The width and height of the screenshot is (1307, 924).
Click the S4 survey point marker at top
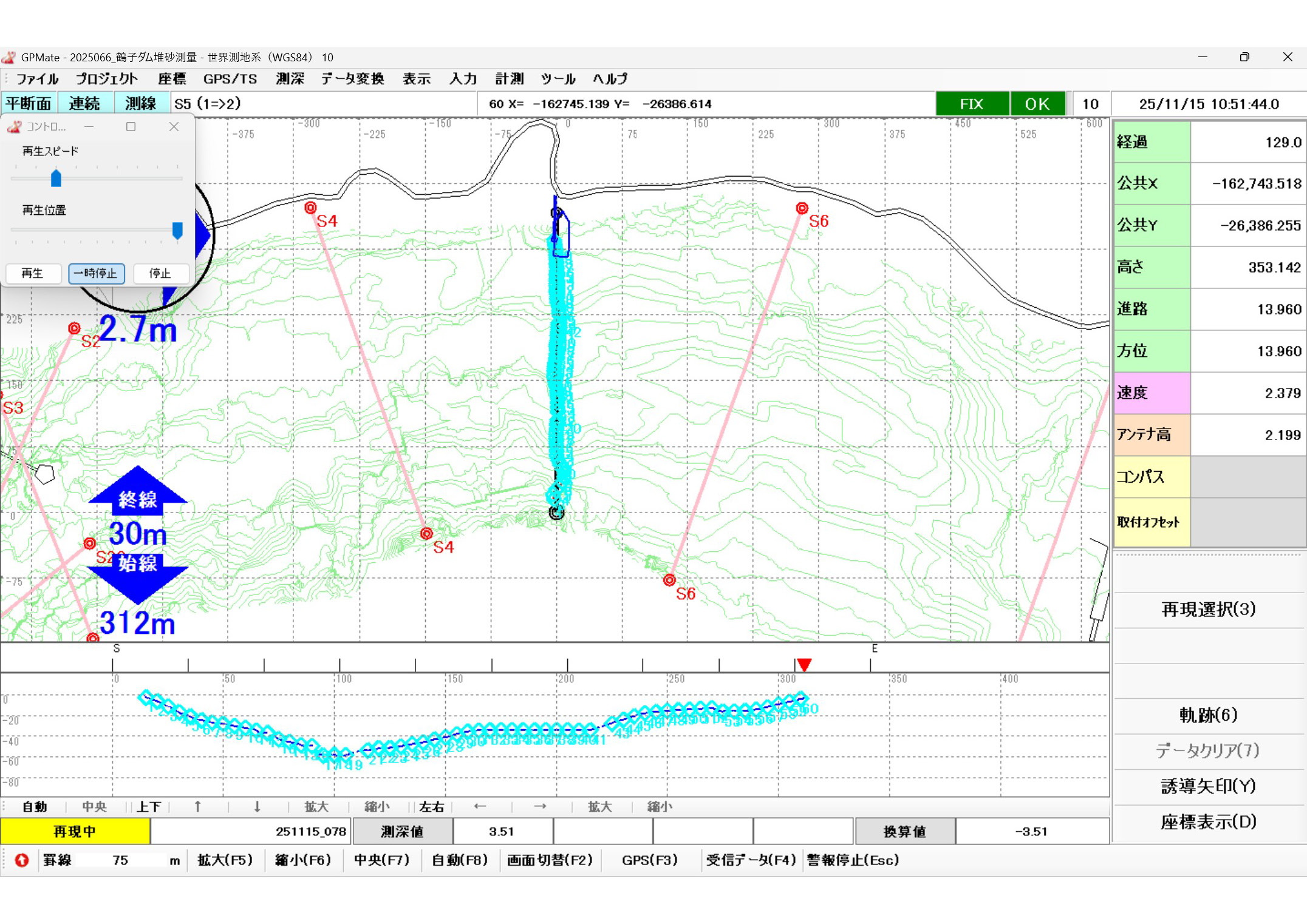pos(310,208)
